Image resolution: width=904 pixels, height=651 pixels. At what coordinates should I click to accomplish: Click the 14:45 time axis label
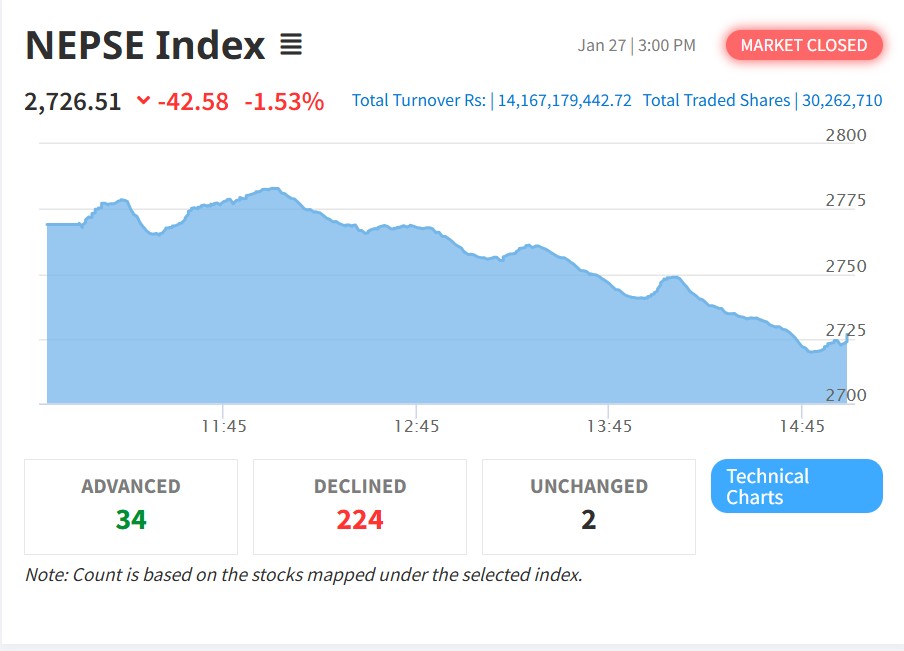(803, 426)
